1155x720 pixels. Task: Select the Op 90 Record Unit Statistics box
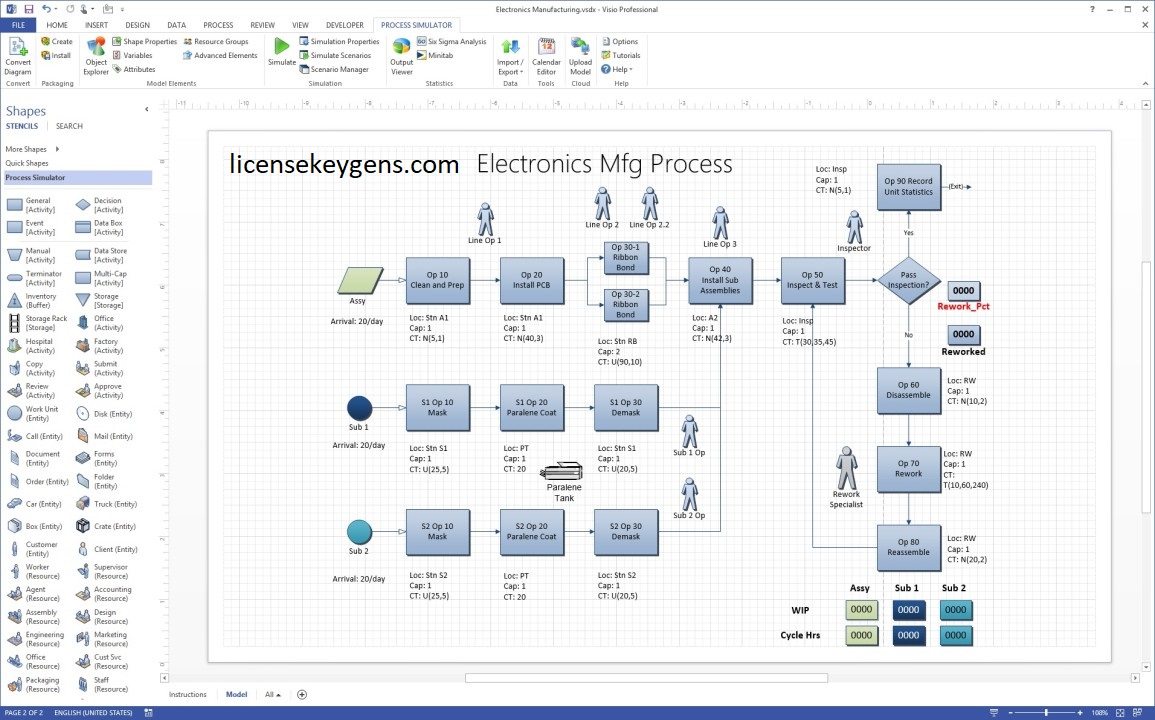908,186
